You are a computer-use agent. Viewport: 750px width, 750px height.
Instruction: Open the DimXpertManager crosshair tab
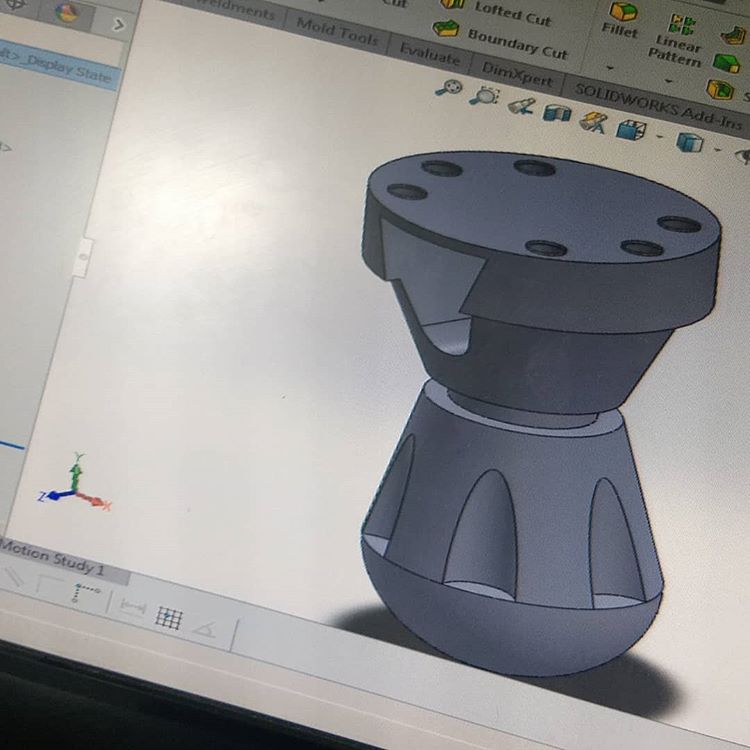click(15, 4)
